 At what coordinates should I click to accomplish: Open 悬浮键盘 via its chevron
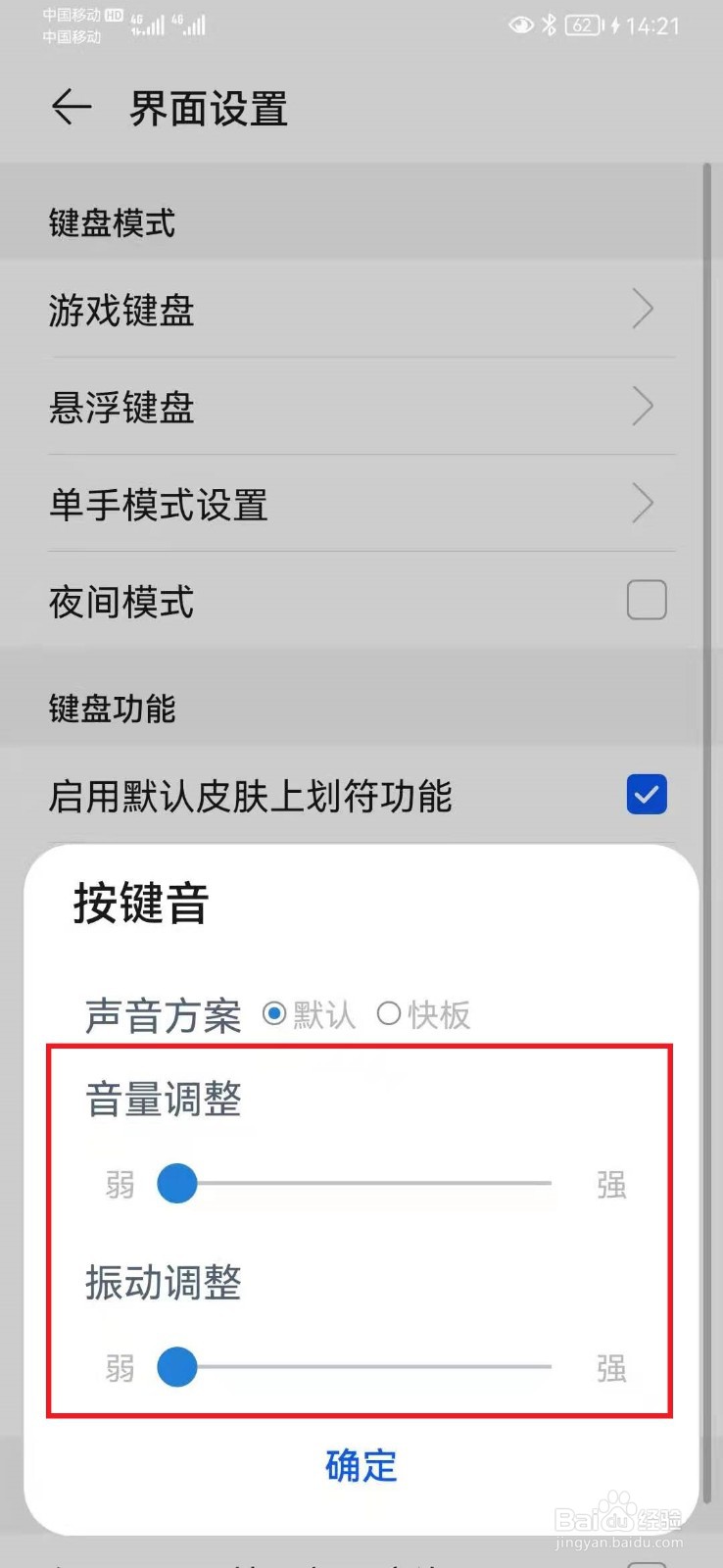tap(643, 406)
